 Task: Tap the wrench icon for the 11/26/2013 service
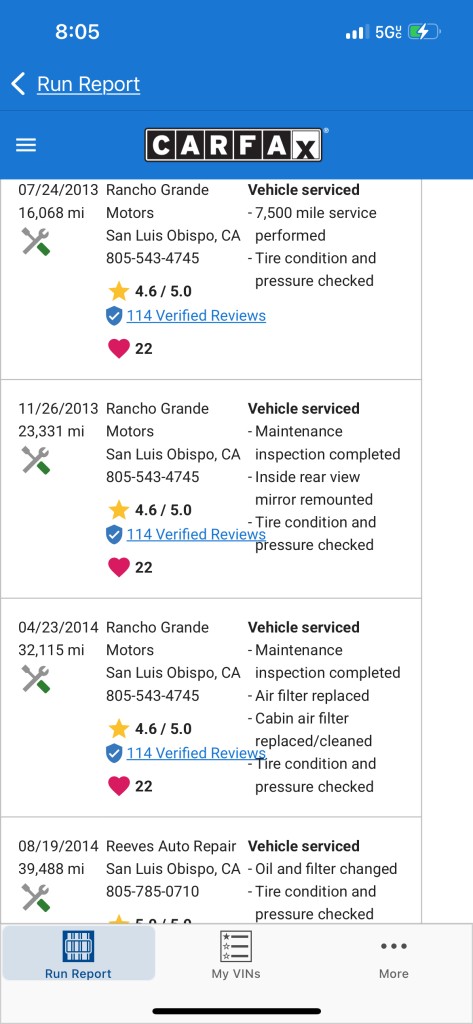click(35, 460)
